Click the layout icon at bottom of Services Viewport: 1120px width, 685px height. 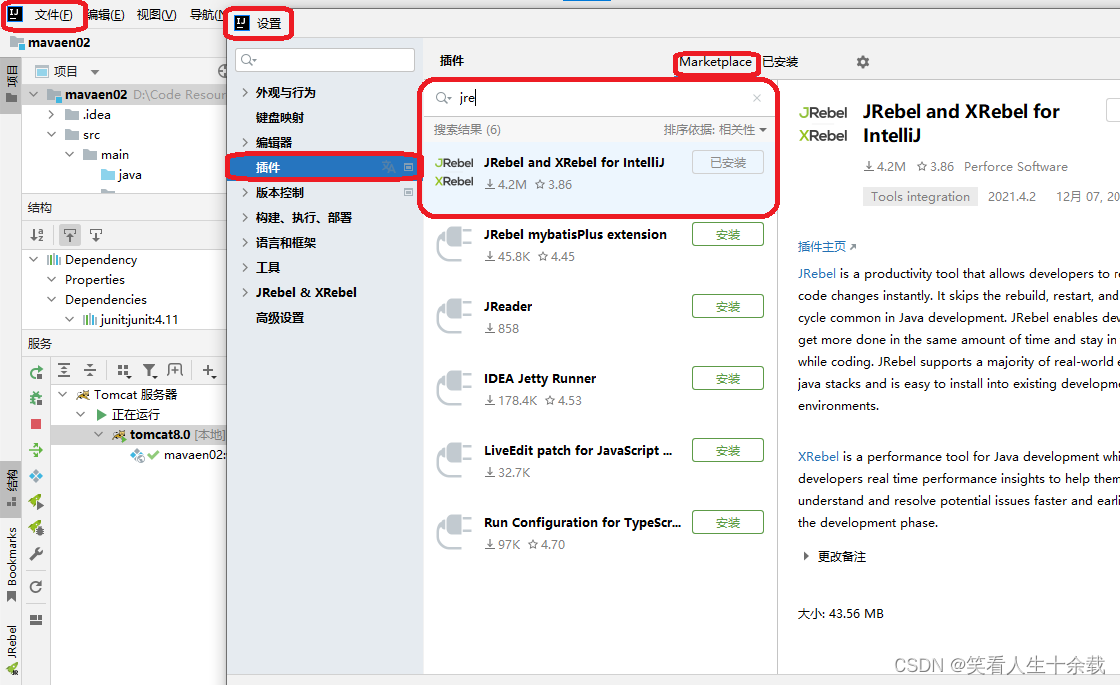tap(36, 619)
